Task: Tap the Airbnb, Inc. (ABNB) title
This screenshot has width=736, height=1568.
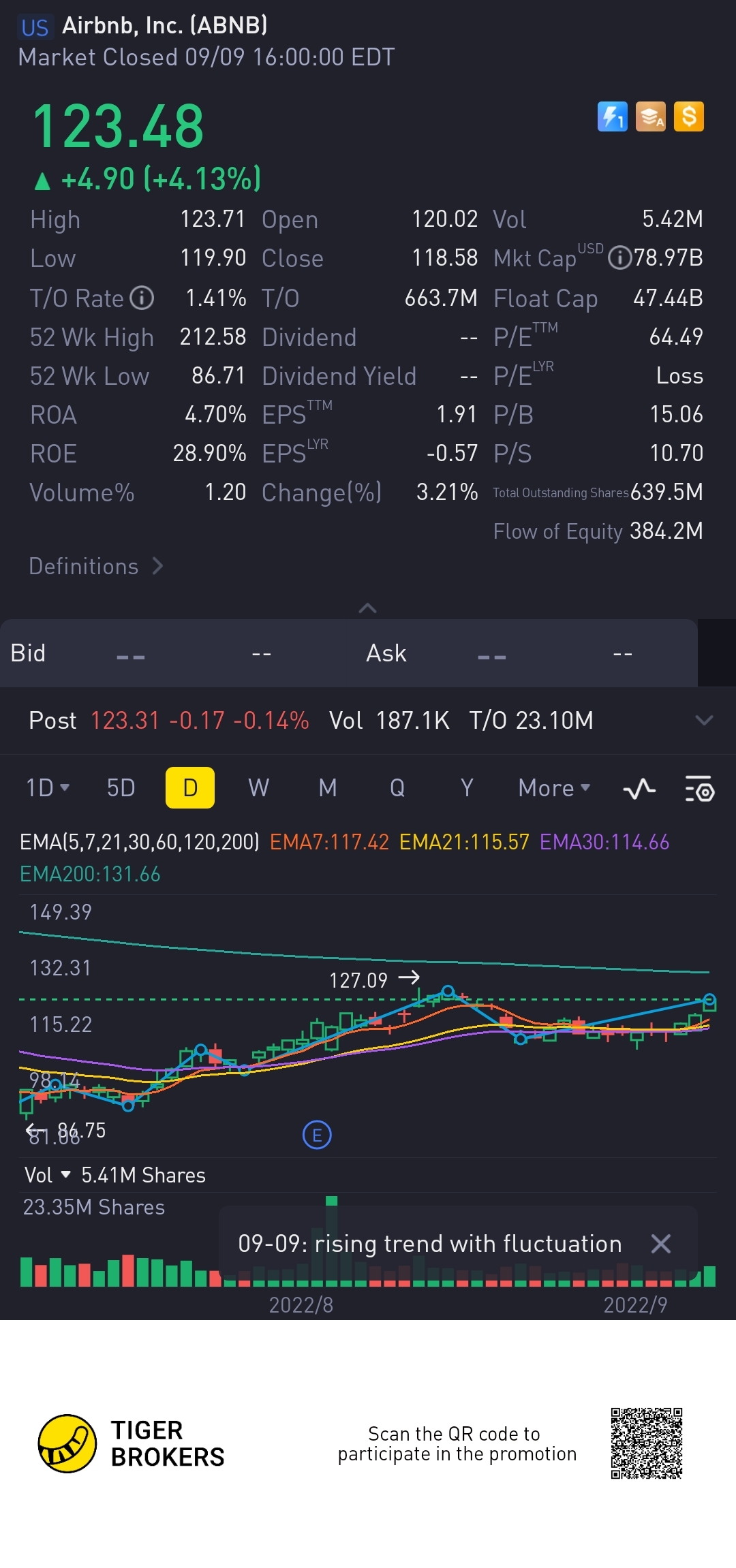Action: (x=165, y=26)
